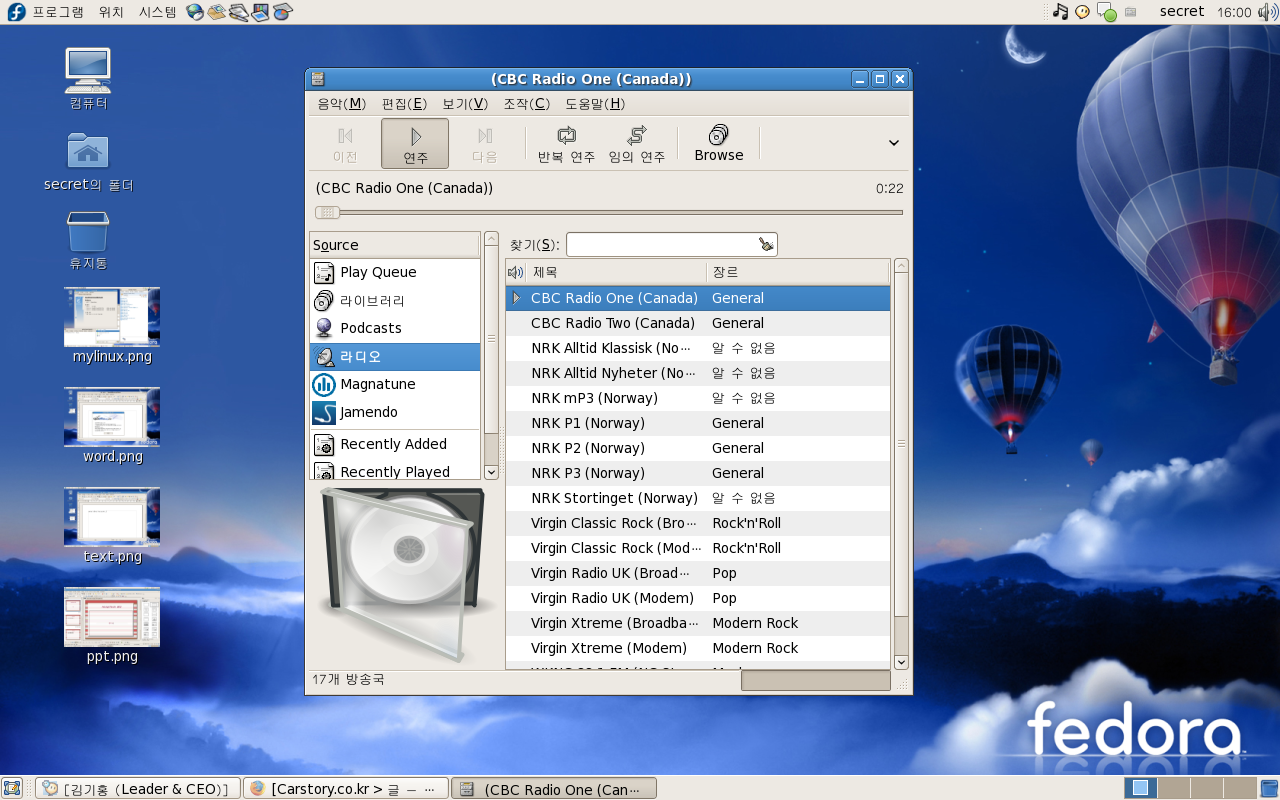The image size is (1280, 800).
Task: Select NRK Stortinget (Norway) station
Action: pyautogui.click(x=698, y=498)
